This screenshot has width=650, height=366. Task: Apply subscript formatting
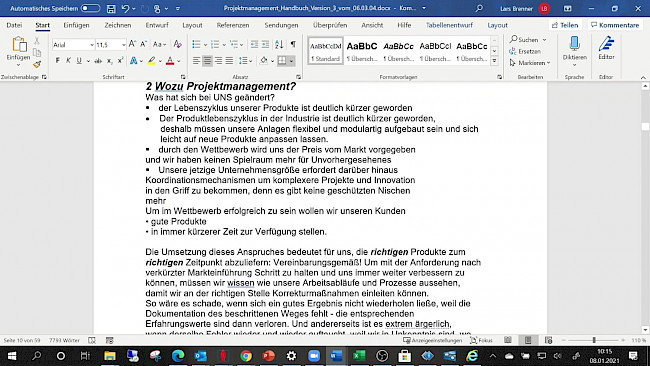pyautogui.click(x=109, y=61)
